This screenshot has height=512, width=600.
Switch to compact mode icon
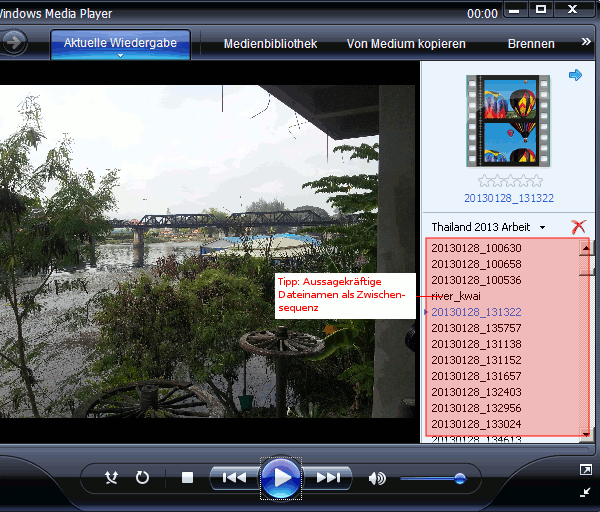point(585,492)
